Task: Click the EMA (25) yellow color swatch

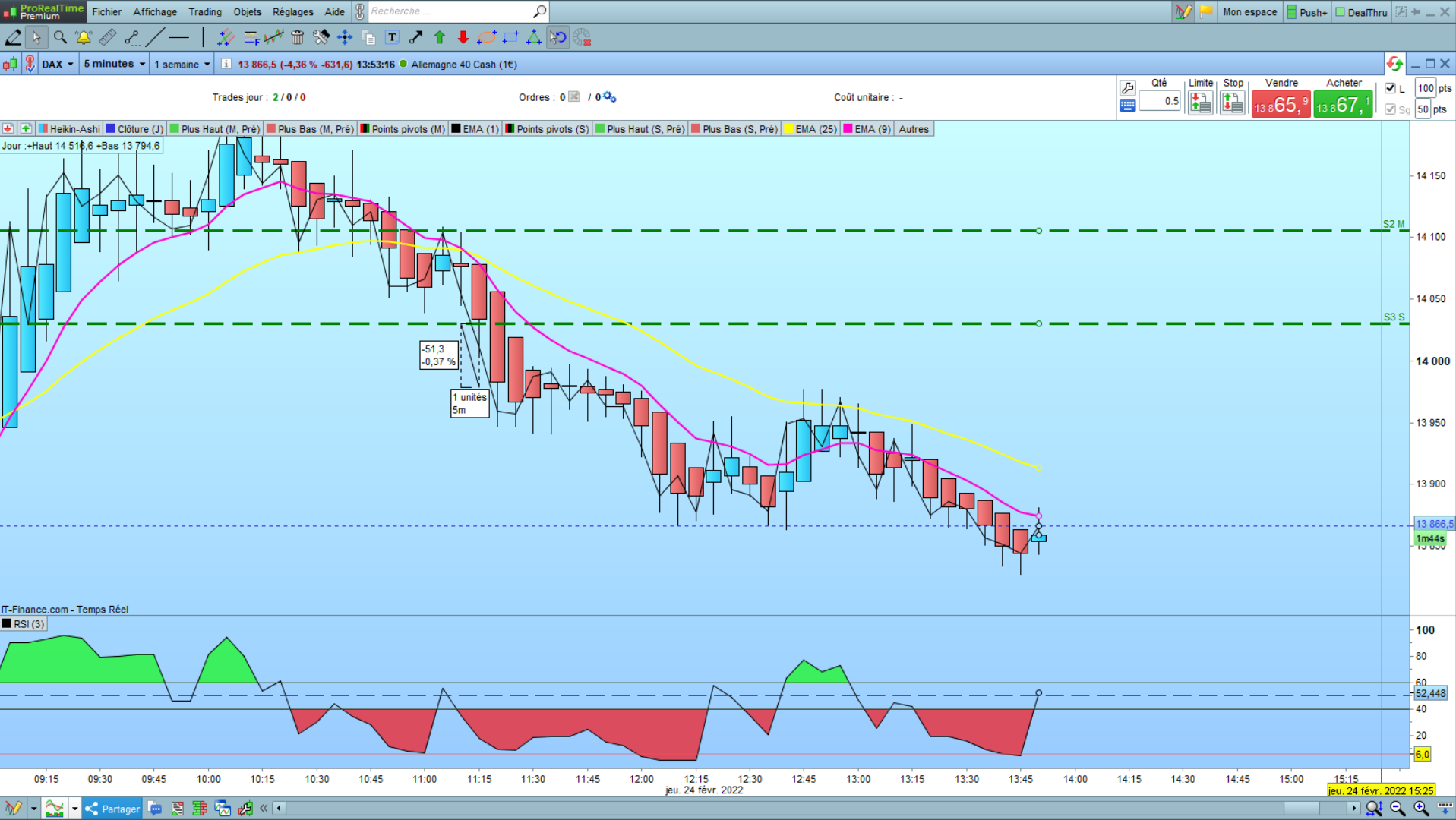Action: tap(789, 129)
